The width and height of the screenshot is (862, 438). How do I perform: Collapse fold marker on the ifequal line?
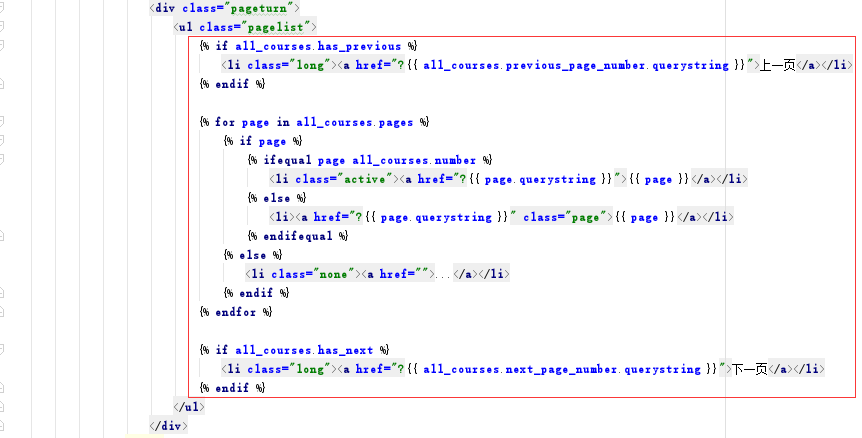point(2,159)
